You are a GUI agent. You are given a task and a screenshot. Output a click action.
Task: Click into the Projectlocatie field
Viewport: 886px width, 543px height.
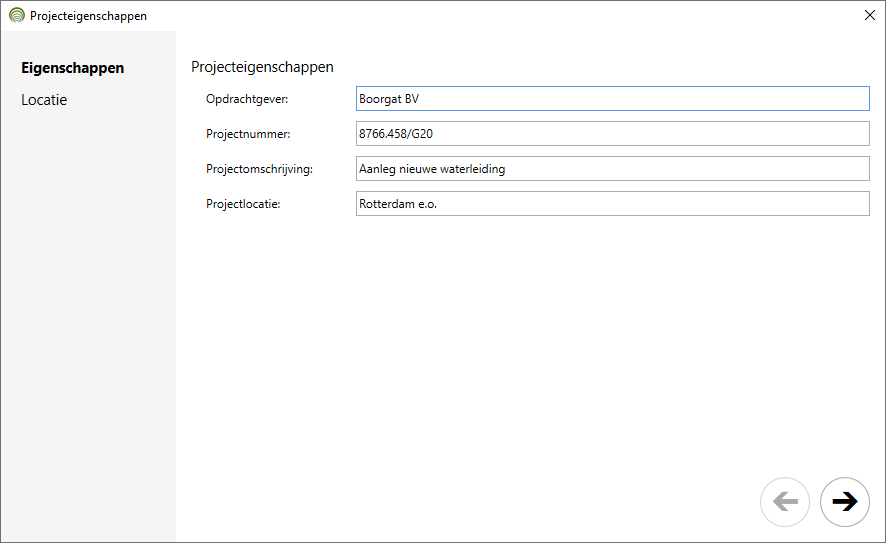pyautogui.click(x=613, y=204)
